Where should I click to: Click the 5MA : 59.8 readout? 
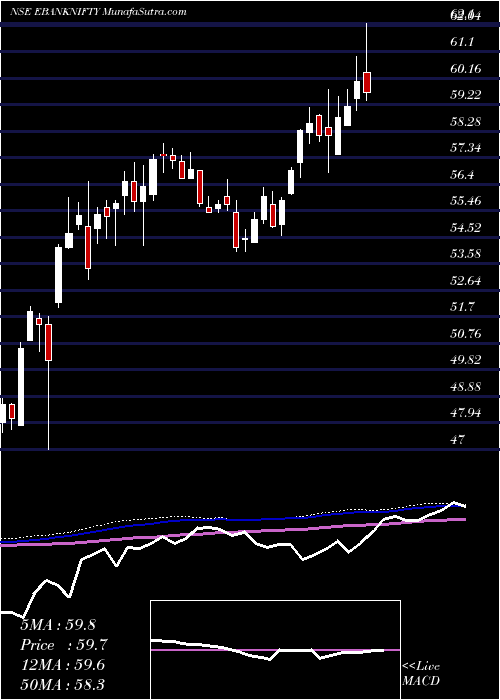tap(58, 624)
